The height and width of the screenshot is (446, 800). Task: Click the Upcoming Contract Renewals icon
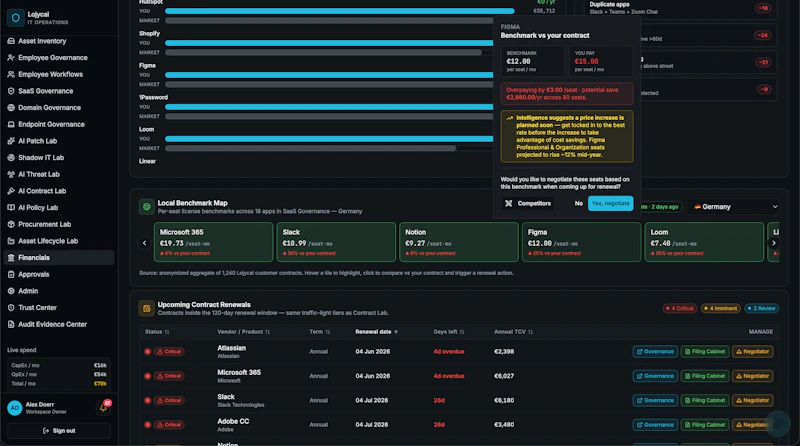(146, 308)
